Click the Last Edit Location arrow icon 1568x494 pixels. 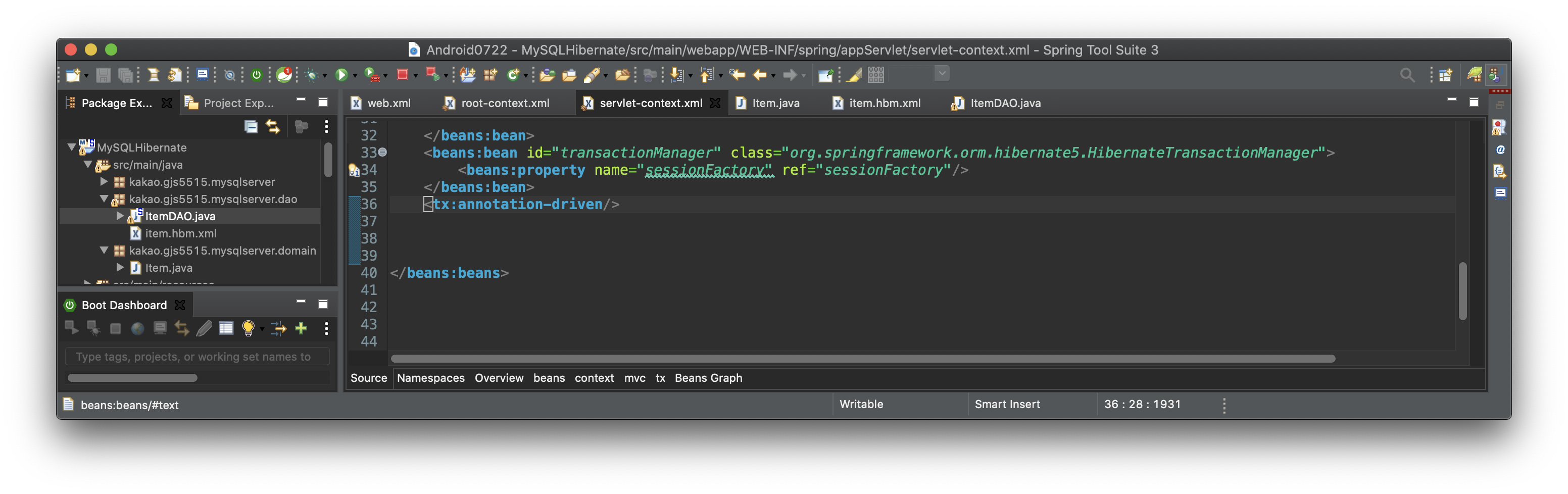[x=738, y=75]
